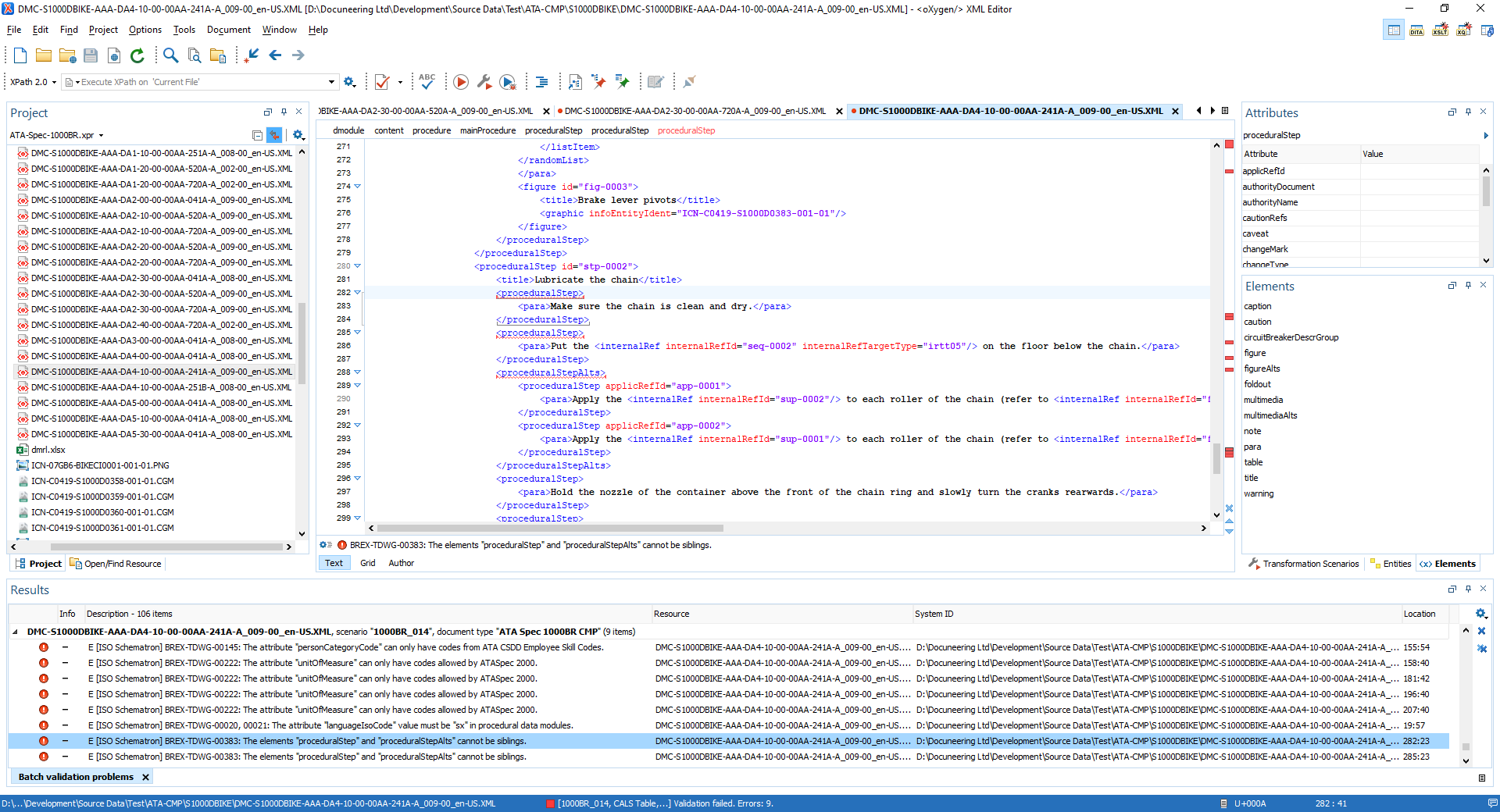Viewport: 1500px width, 812px height.
Task: Create a new document with New icon
Action: 20,55
